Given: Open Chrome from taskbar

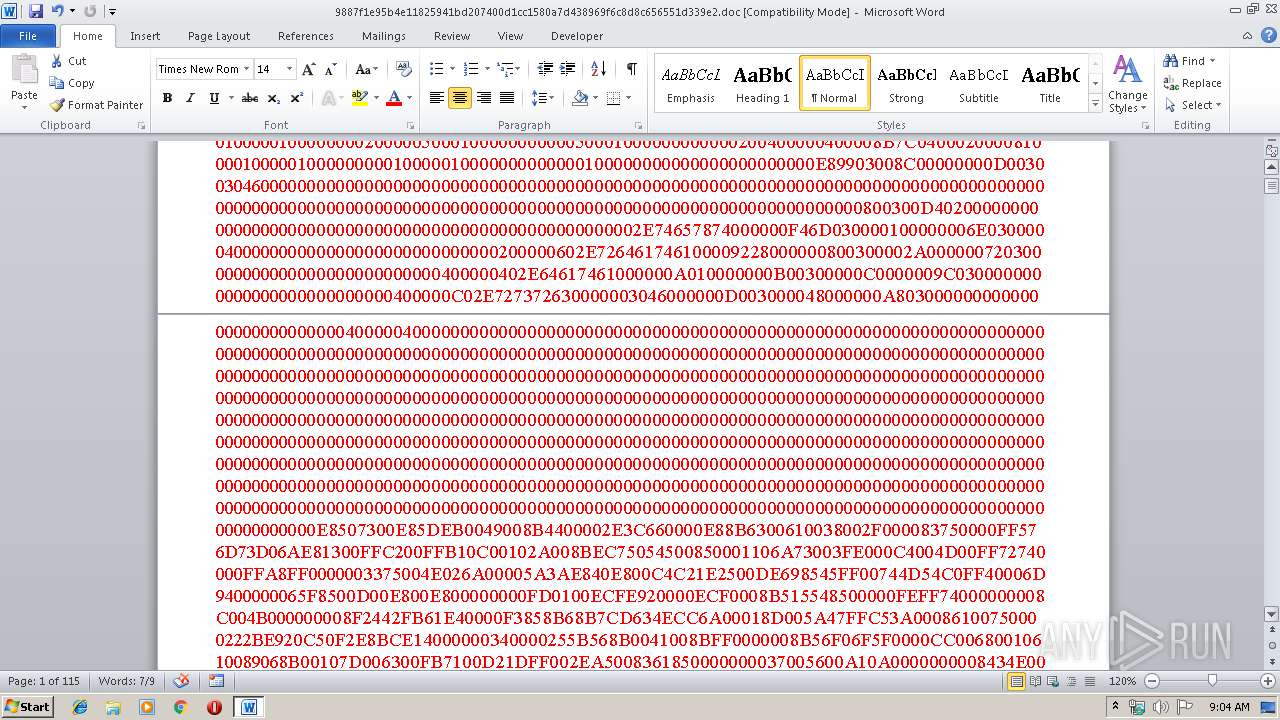Looking at the screenshot, I should click(x=180, y=707).
